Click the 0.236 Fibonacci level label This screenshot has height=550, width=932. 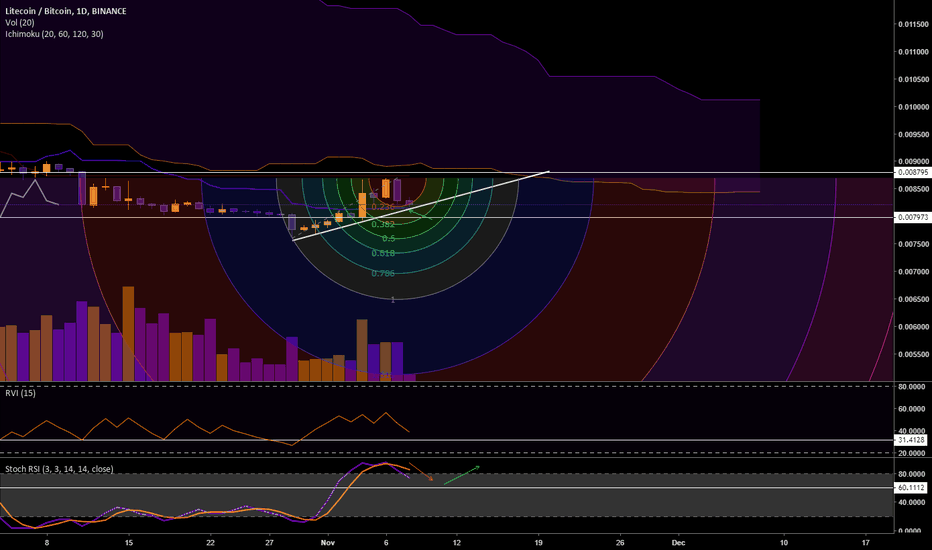pyautogui.click(x=383, y=207)
